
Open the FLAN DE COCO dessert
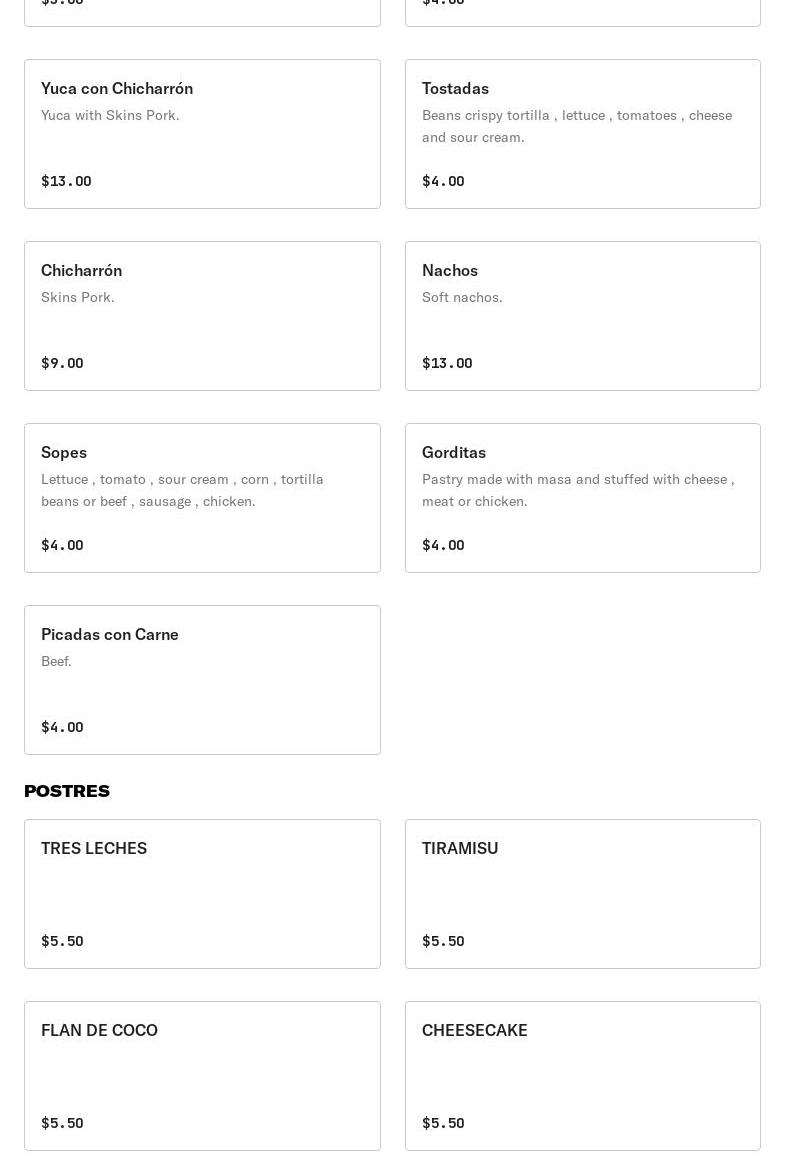(x=202, y=1076)
